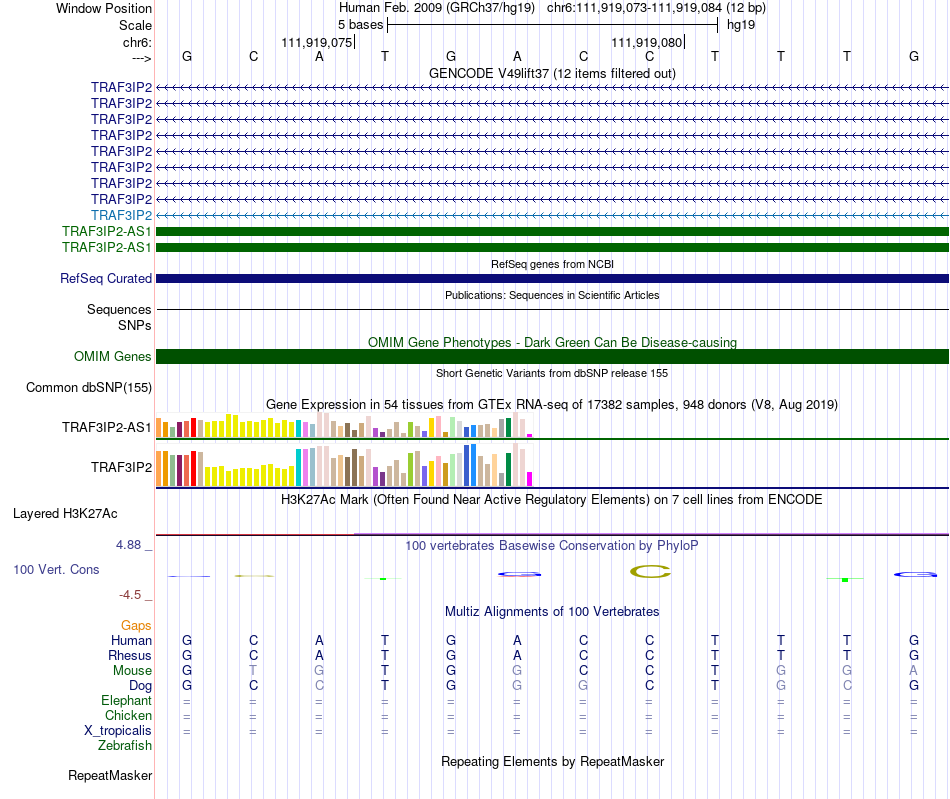Click the Gaps alignment row label
Screen dimensions: 950x799
tap(136, 625)
